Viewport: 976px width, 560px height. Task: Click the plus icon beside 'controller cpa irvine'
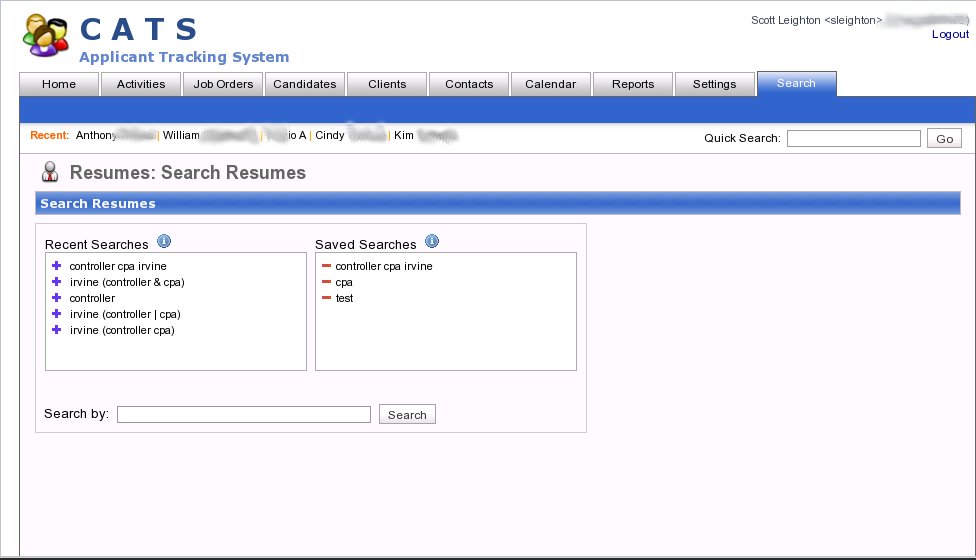pos(57,266)
